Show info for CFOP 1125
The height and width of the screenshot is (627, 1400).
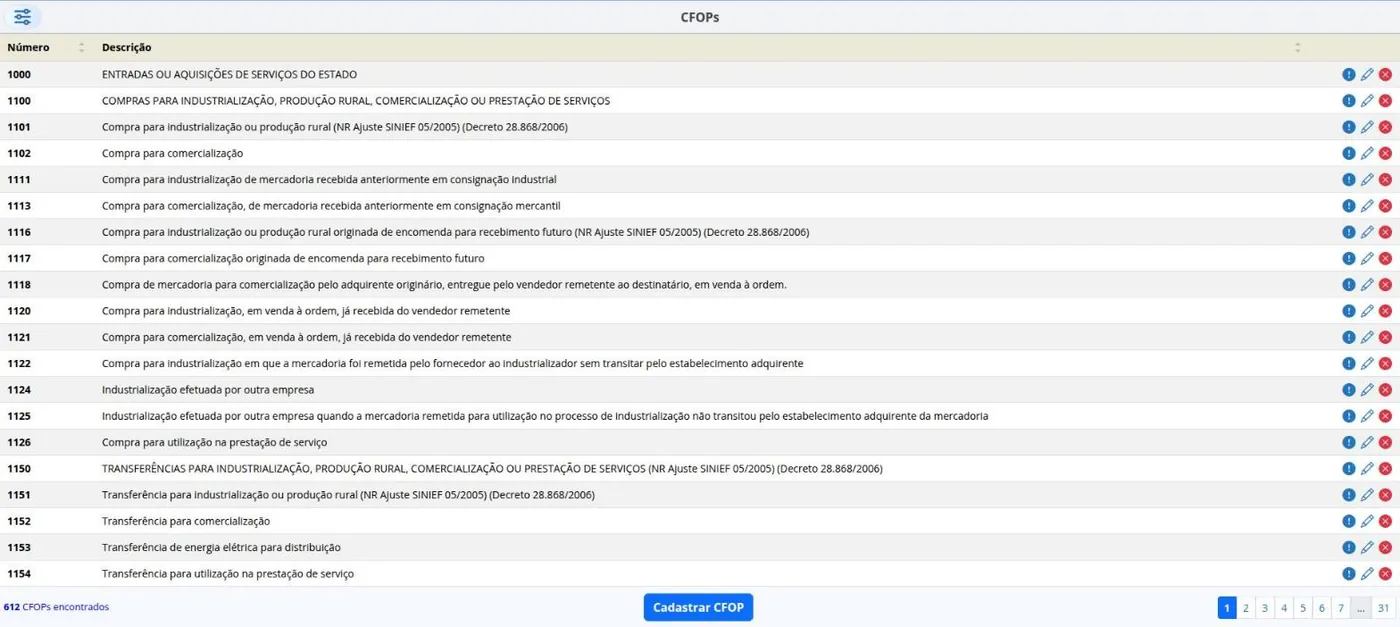pos(1349,416)
